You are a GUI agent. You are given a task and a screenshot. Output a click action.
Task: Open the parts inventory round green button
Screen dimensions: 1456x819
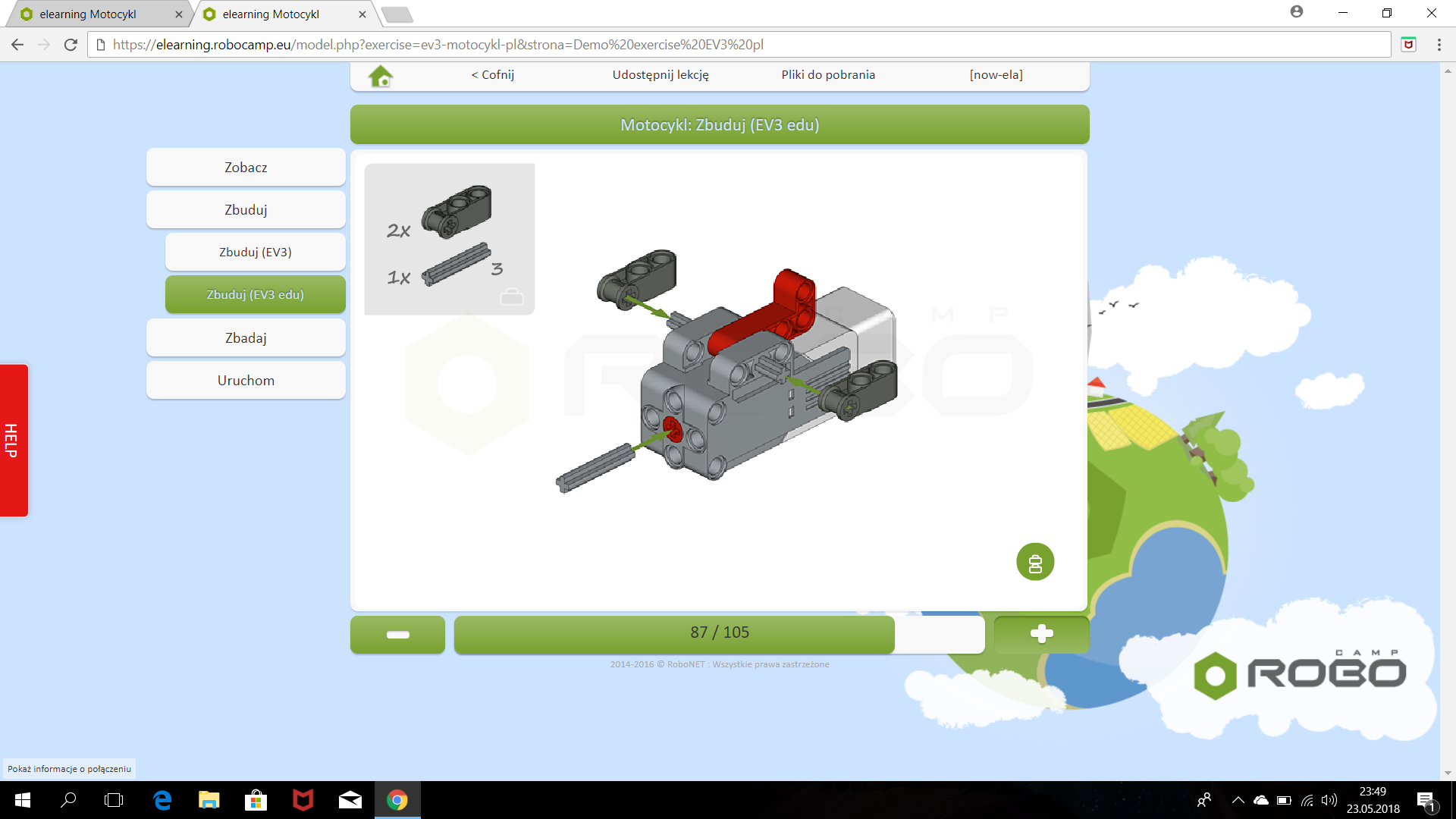[1035, 562]
